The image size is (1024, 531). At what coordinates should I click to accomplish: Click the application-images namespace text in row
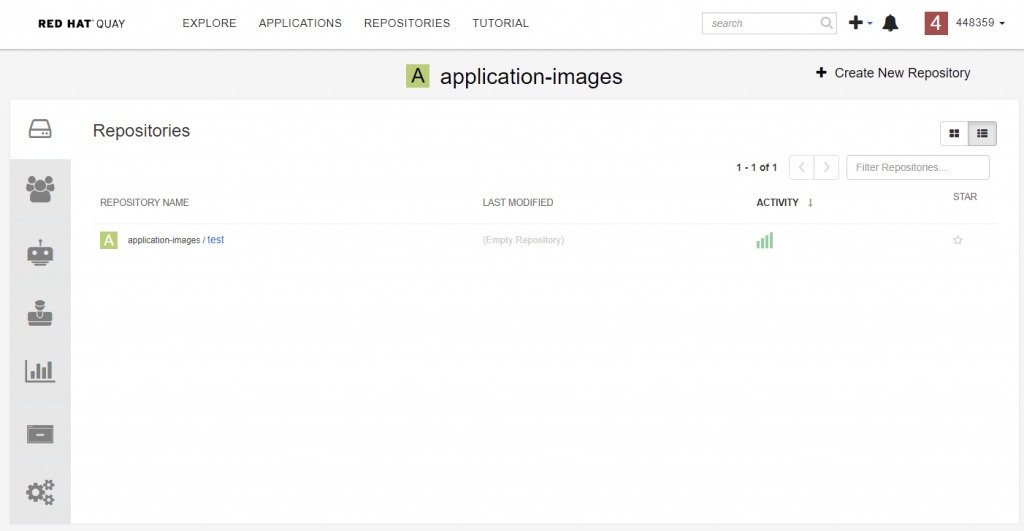(163, 240)
